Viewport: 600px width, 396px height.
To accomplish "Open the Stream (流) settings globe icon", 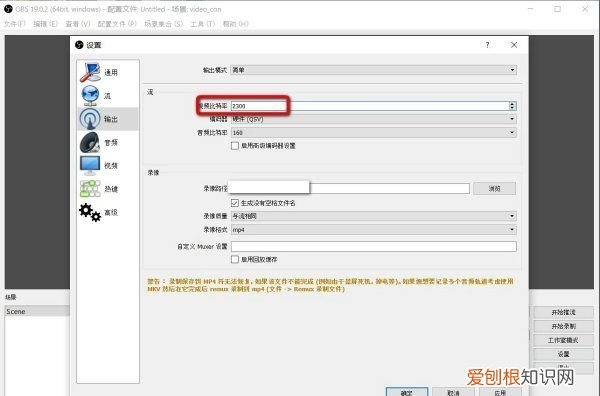I will click(90, 96).
